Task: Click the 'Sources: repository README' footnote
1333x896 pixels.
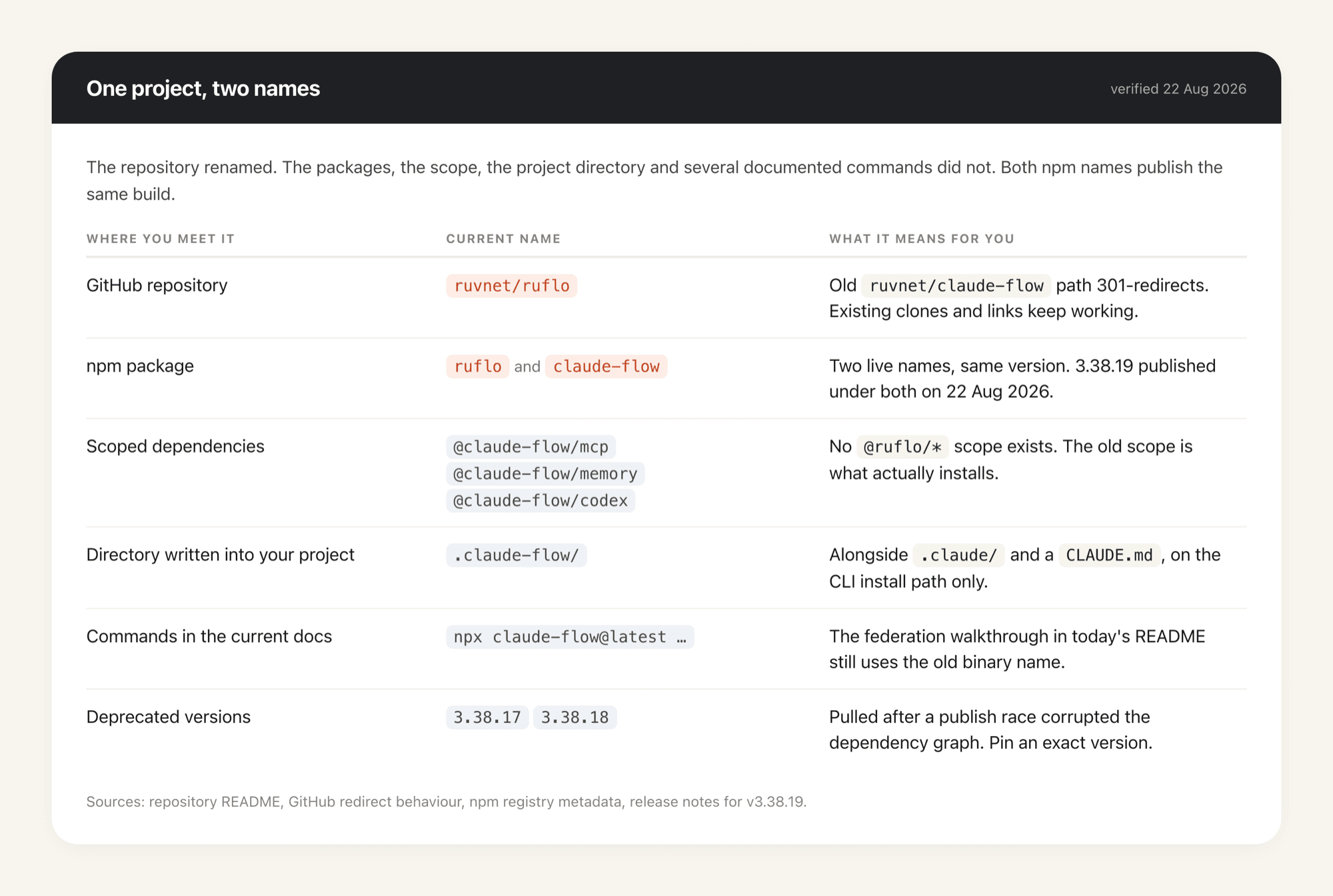Action: click(446, 801)
